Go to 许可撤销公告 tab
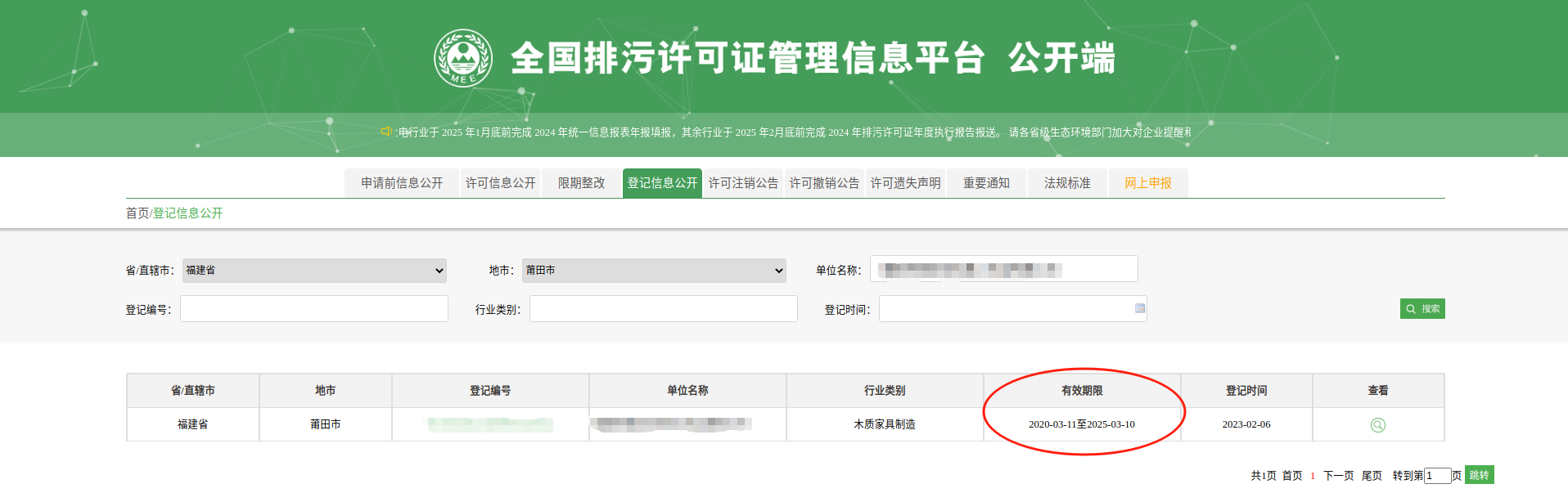 [x=824, y=183]
